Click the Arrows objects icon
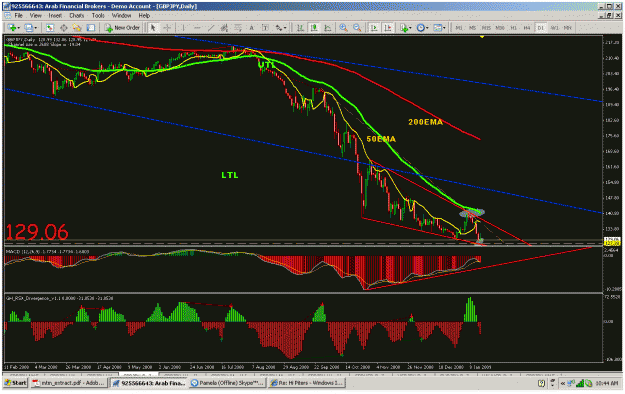 279,28
